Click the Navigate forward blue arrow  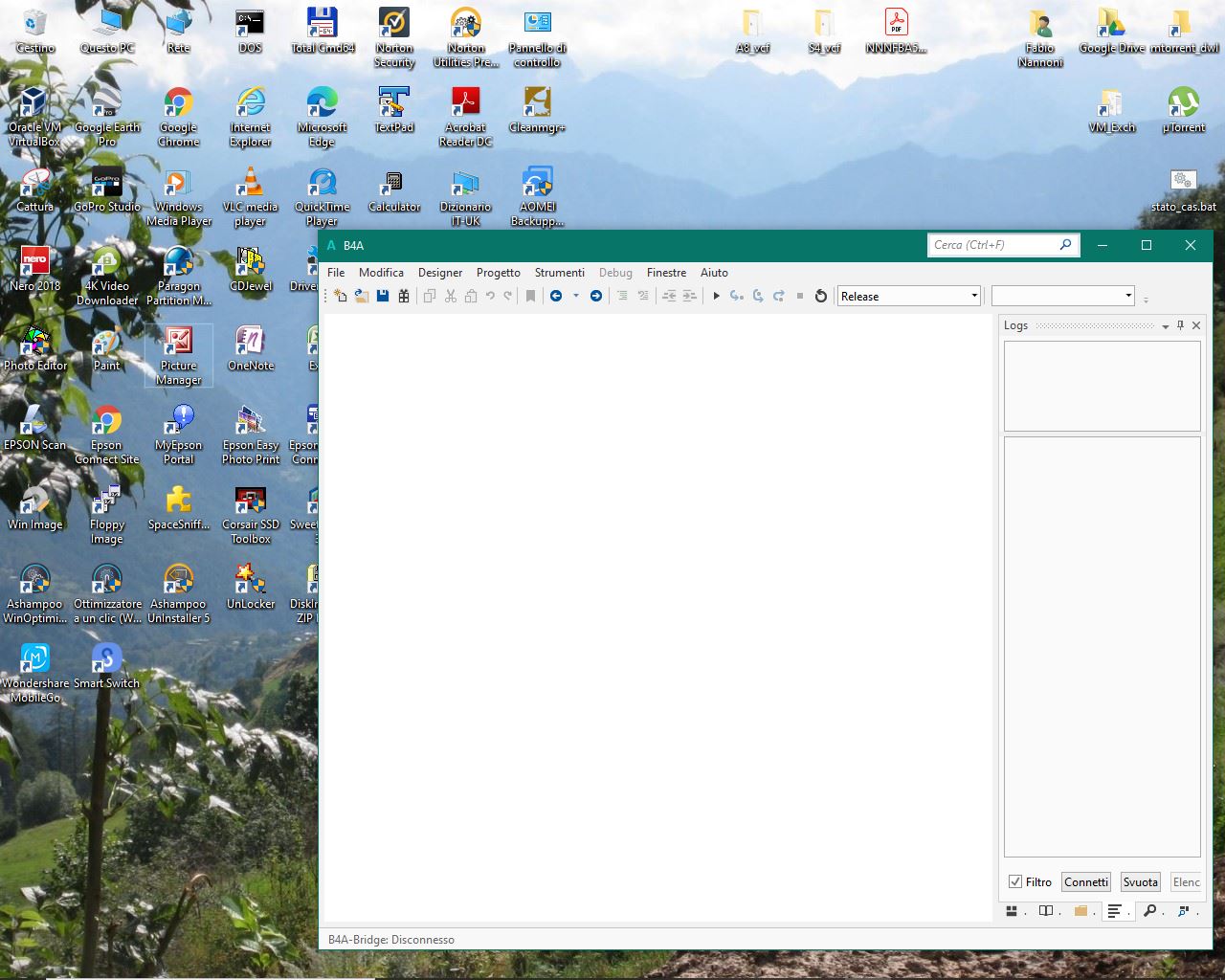pos(596,296)
